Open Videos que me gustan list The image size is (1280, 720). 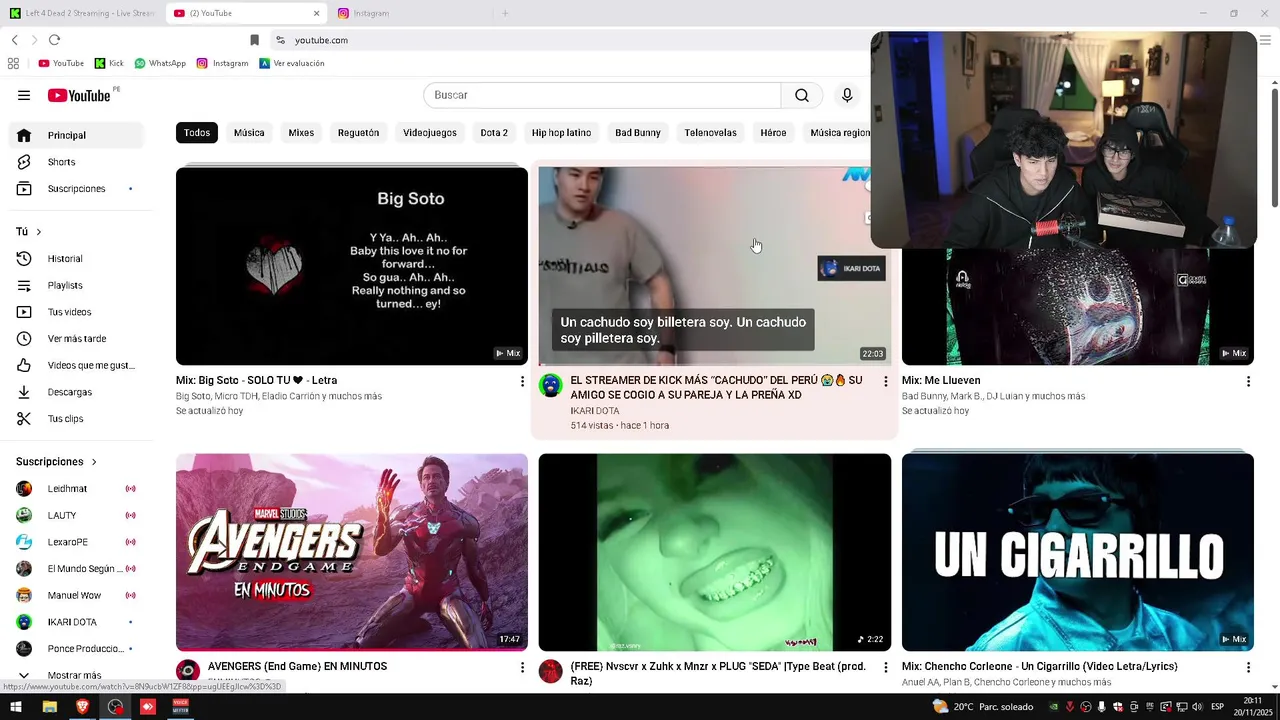coord(76,366)
